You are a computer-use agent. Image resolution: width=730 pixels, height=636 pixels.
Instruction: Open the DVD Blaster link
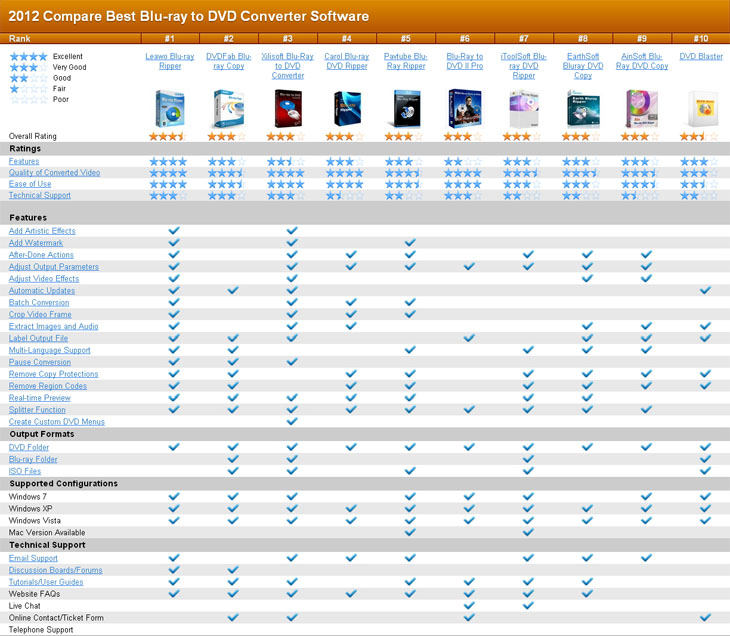701,56
